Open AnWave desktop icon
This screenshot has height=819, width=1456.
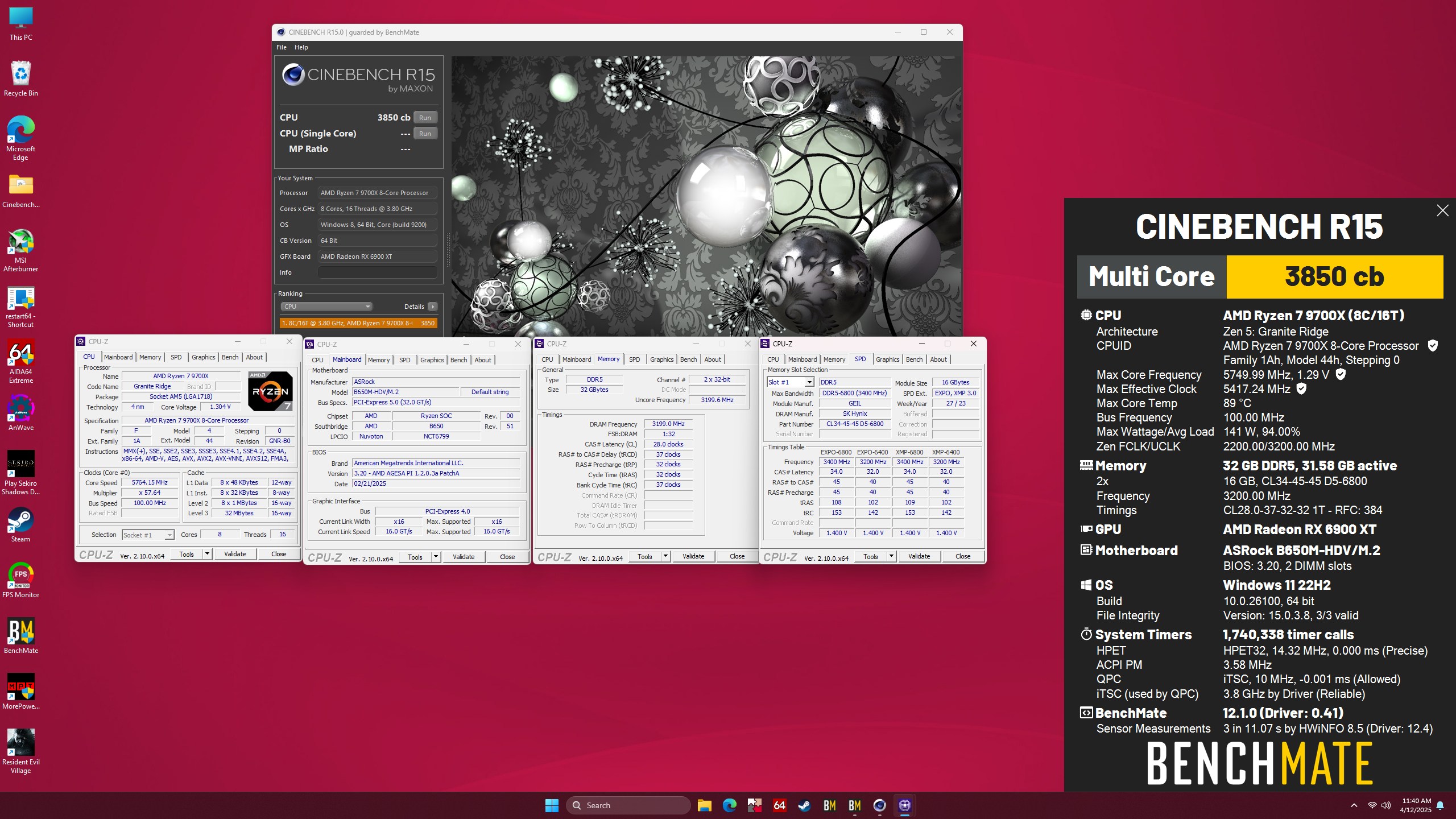click(x=20, y=413)
